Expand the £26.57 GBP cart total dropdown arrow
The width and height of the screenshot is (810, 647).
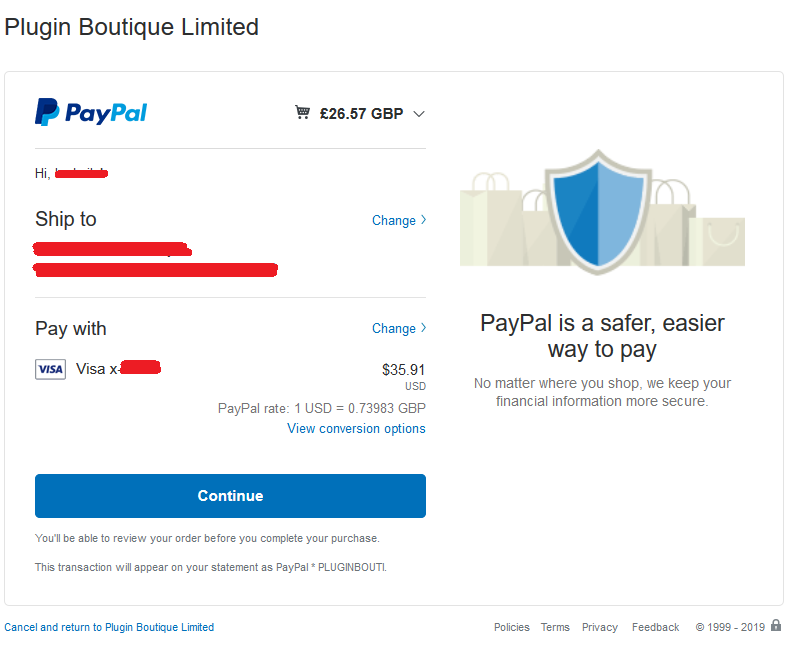(x=419, y=114)
